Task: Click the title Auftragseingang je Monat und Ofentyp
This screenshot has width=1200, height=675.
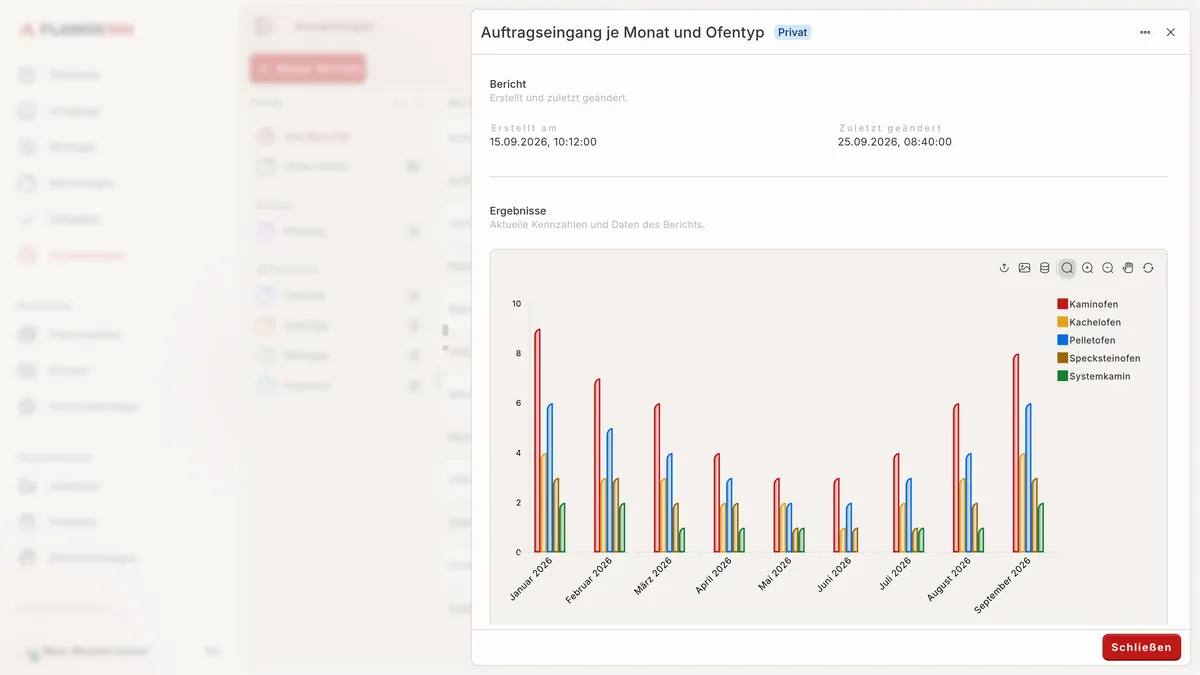Action: (x=623, y=32)
